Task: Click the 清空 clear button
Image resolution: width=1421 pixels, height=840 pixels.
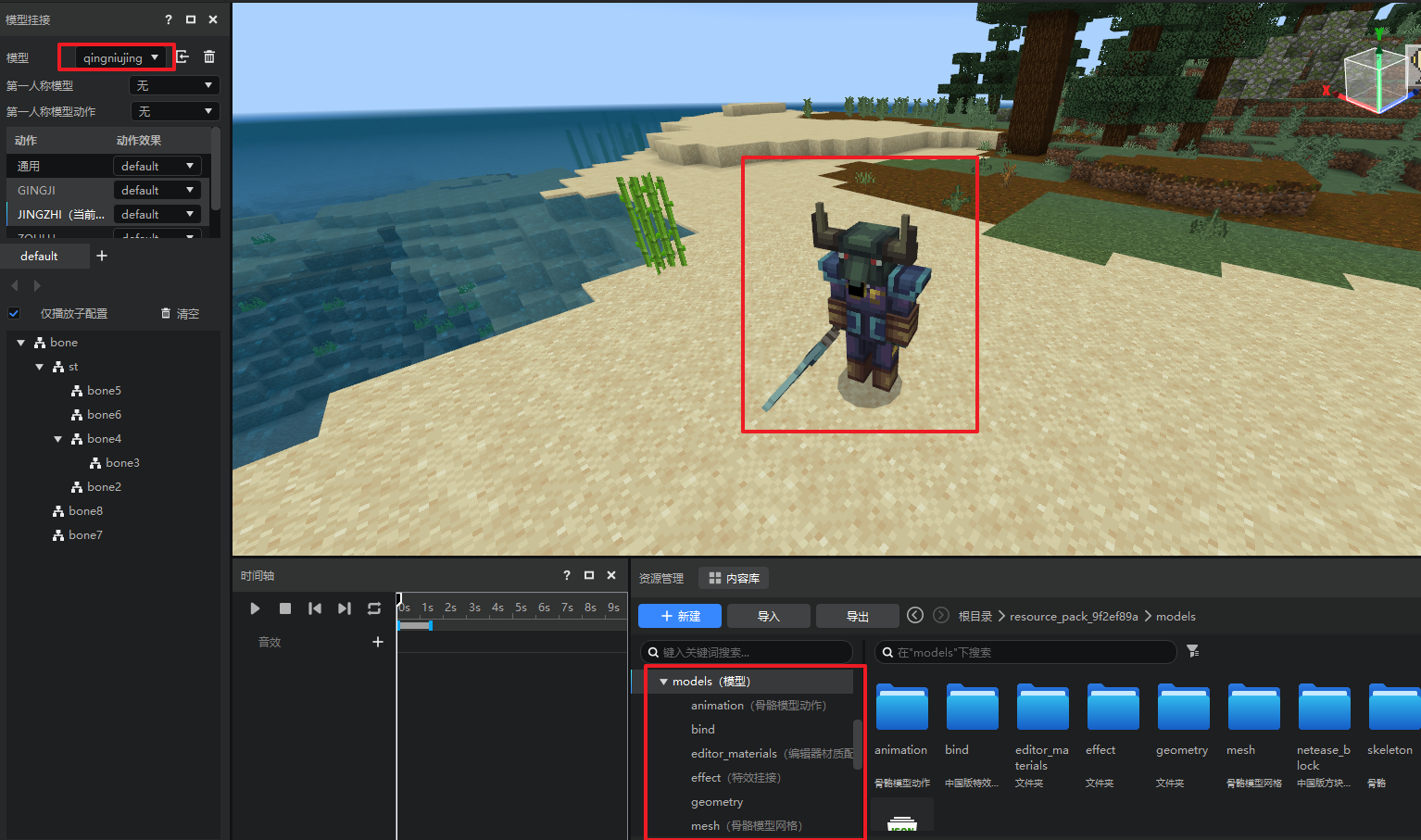Action: click(x=180, y=313)
